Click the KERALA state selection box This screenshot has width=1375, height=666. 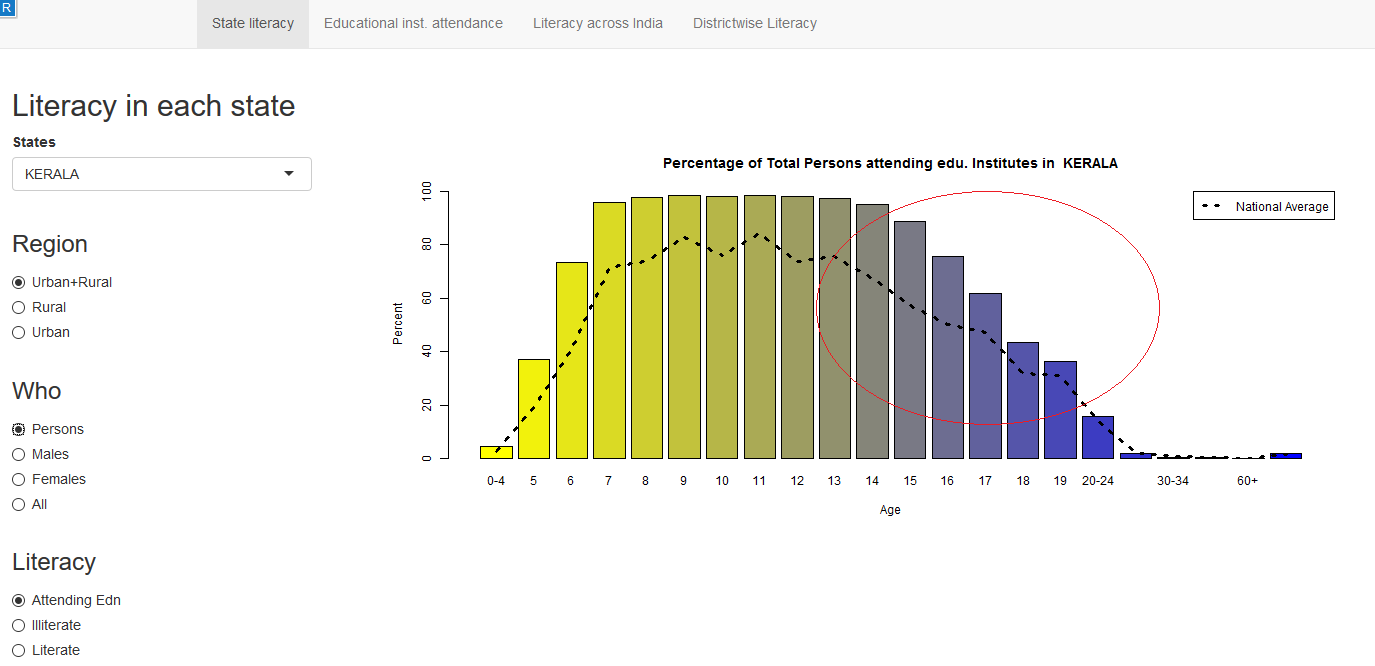tap(150, 174)
